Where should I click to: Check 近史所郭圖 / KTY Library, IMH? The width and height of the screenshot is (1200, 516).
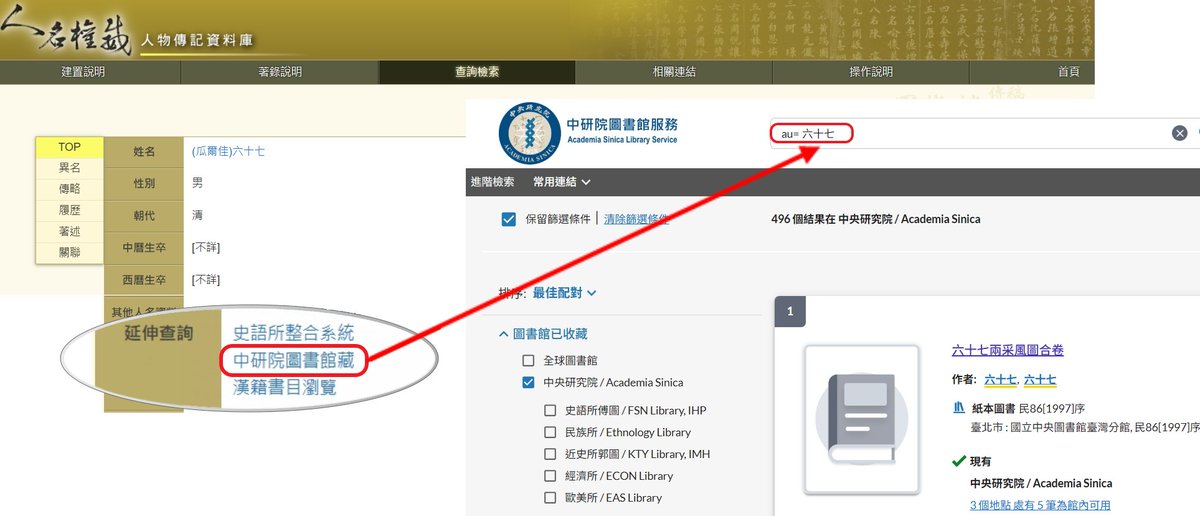(x=550, y=454)
